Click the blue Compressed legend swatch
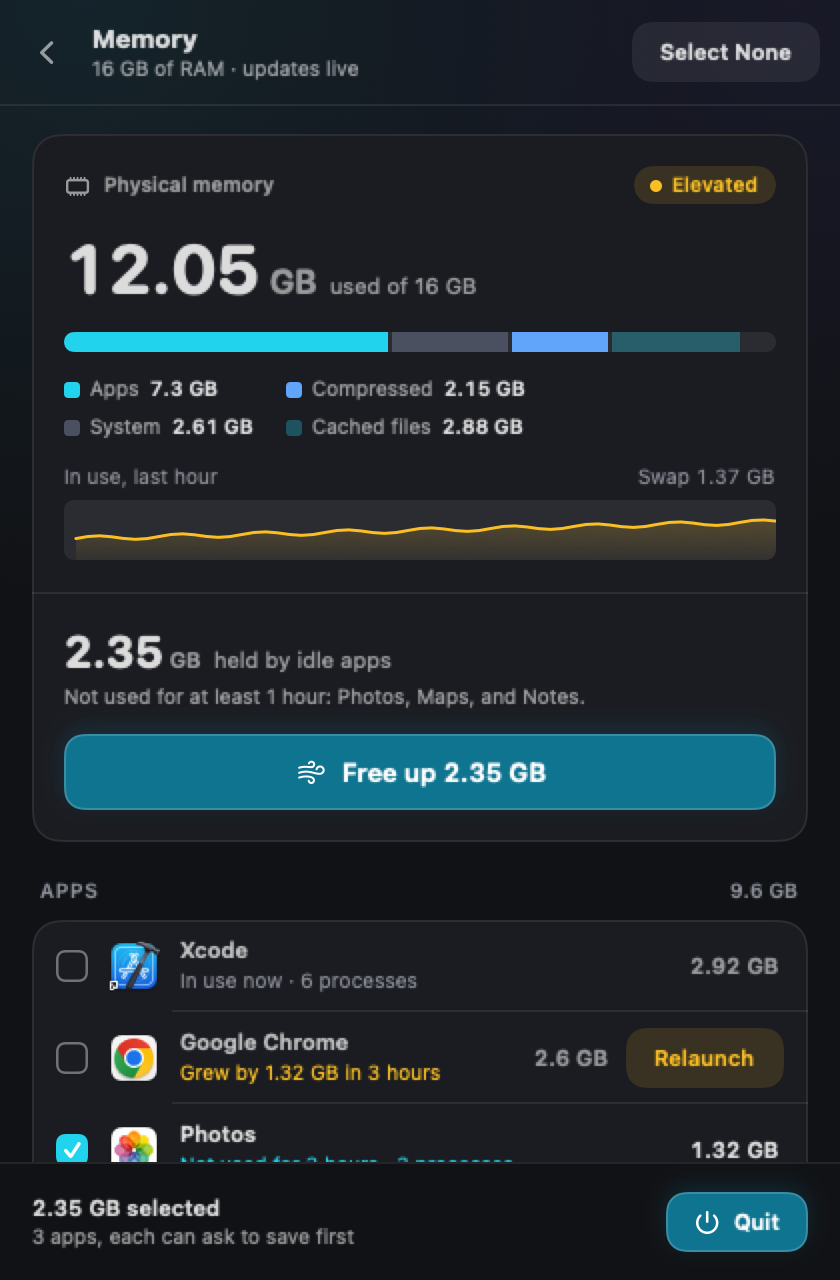This screenshot has height=1280, width=840. [x=294, y=390]
